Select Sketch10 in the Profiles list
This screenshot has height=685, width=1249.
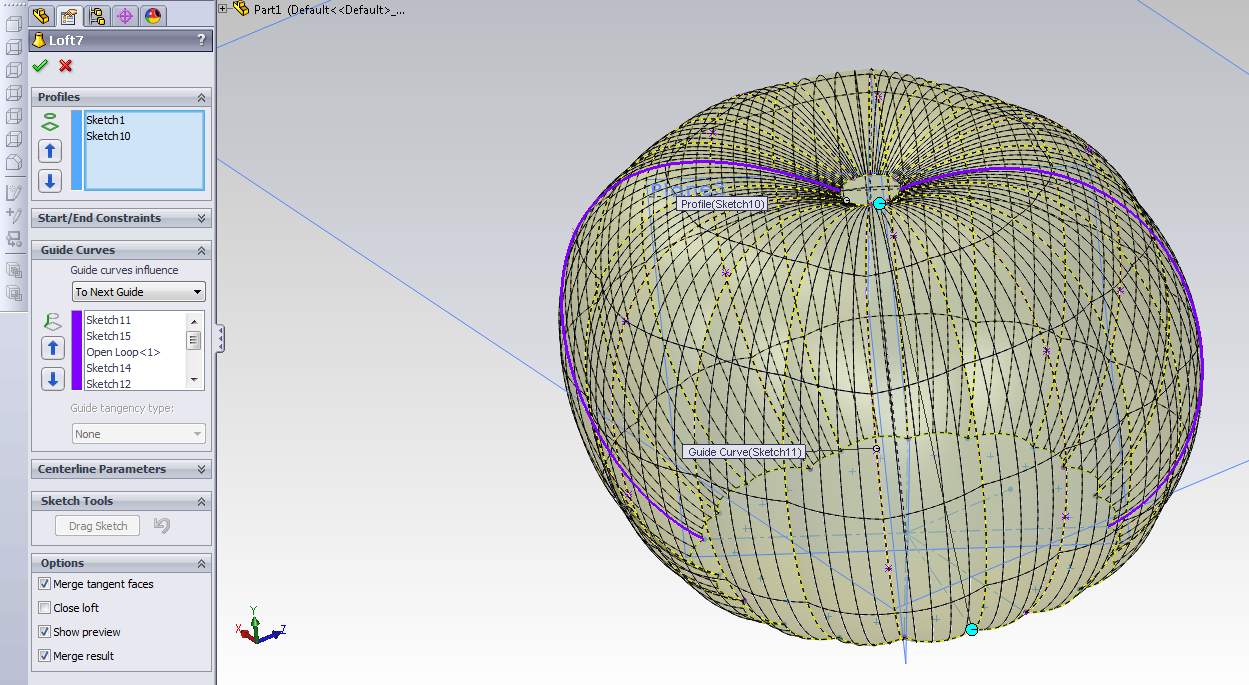(108, 136)
